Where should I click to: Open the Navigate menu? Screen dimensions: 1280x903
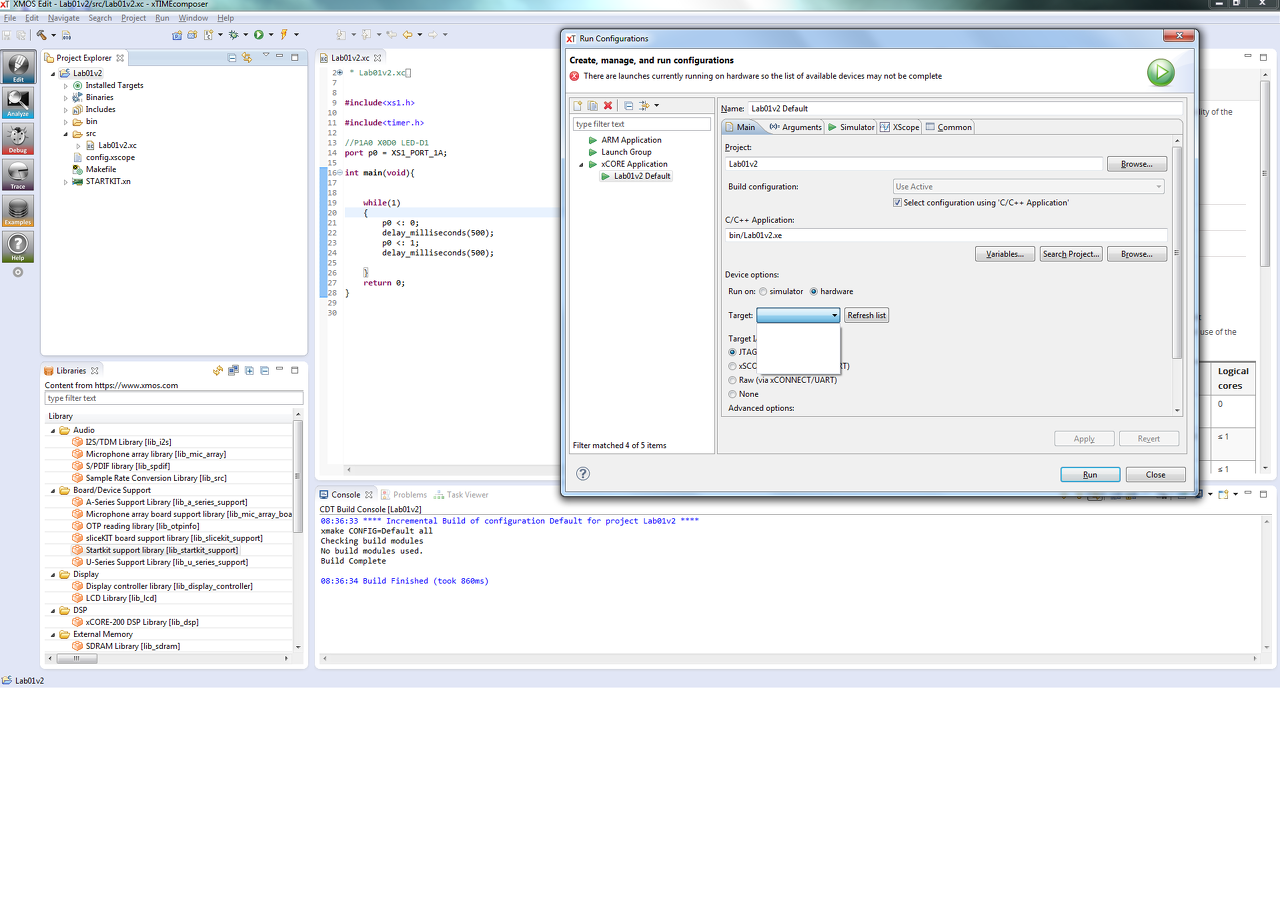[x=64, y=18]
